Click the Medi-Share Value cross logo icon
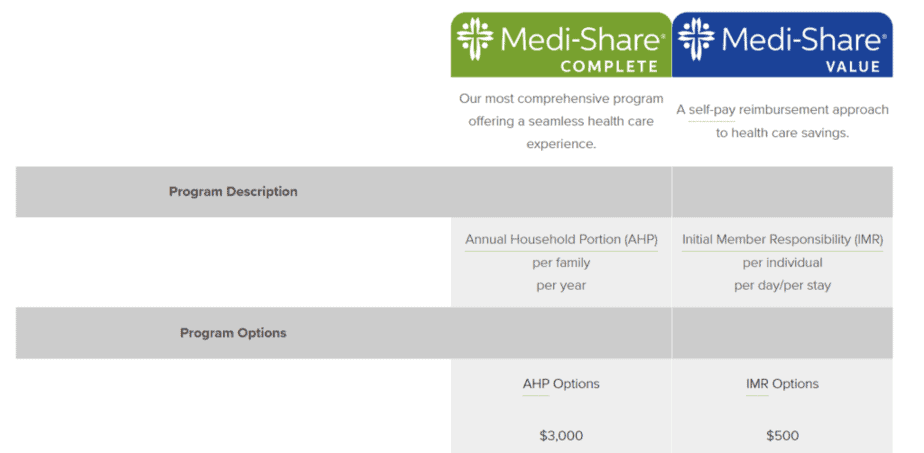The image size is (924, 453). coord(696,39)
